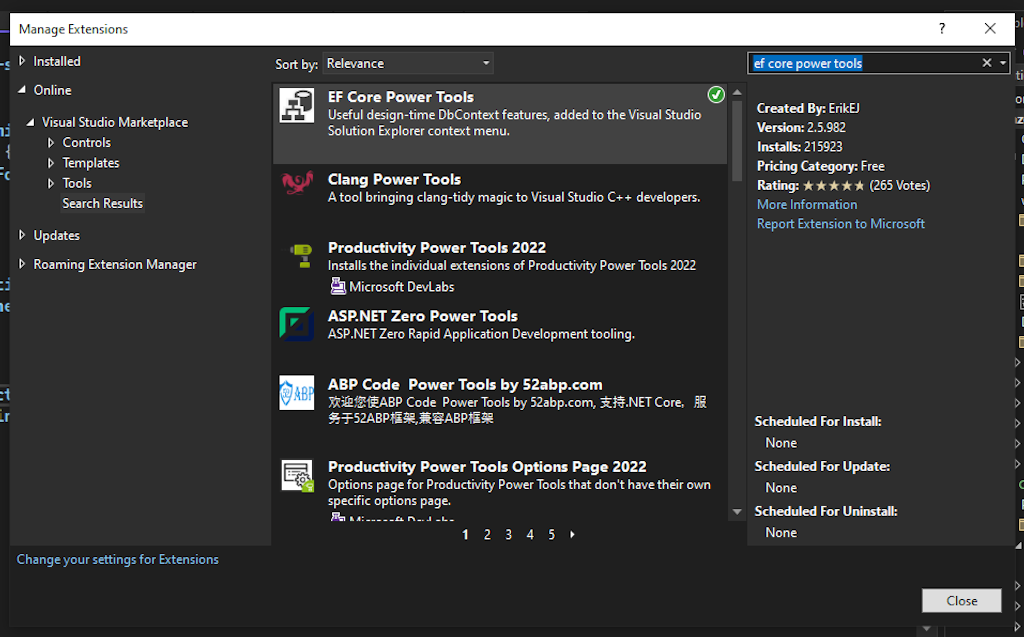The height and width of the screenshot is (637, 1024).
Task: Select the Search Results tree item
Action: pos(102,203)
